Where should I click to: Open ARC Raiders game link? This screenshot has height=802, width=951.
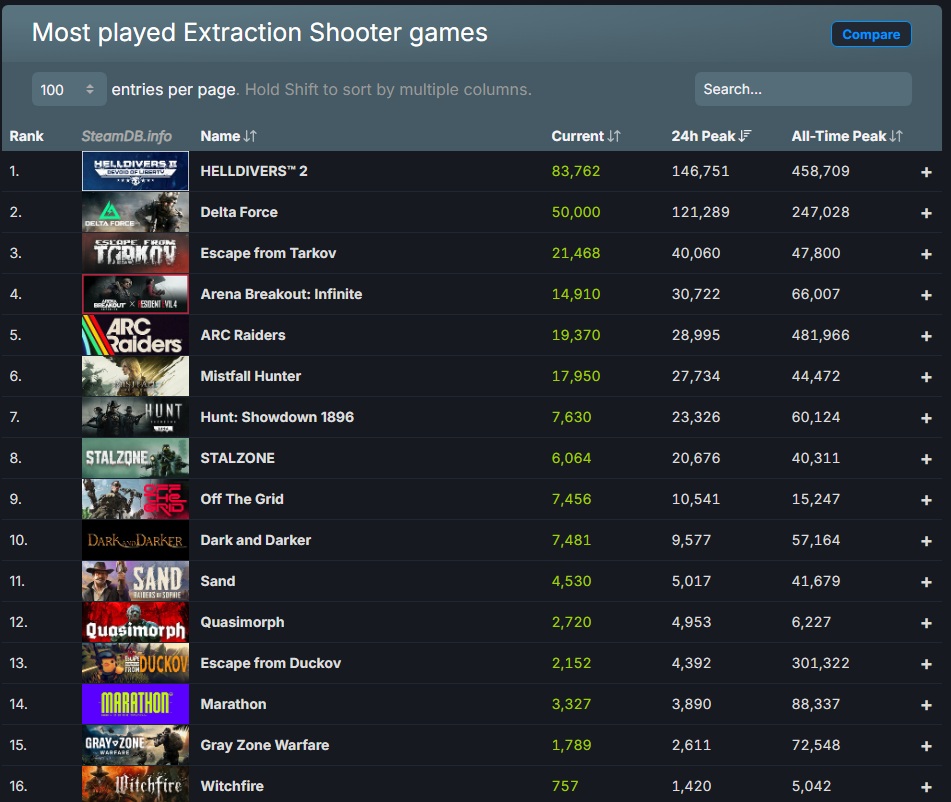[x=243, y=335]
